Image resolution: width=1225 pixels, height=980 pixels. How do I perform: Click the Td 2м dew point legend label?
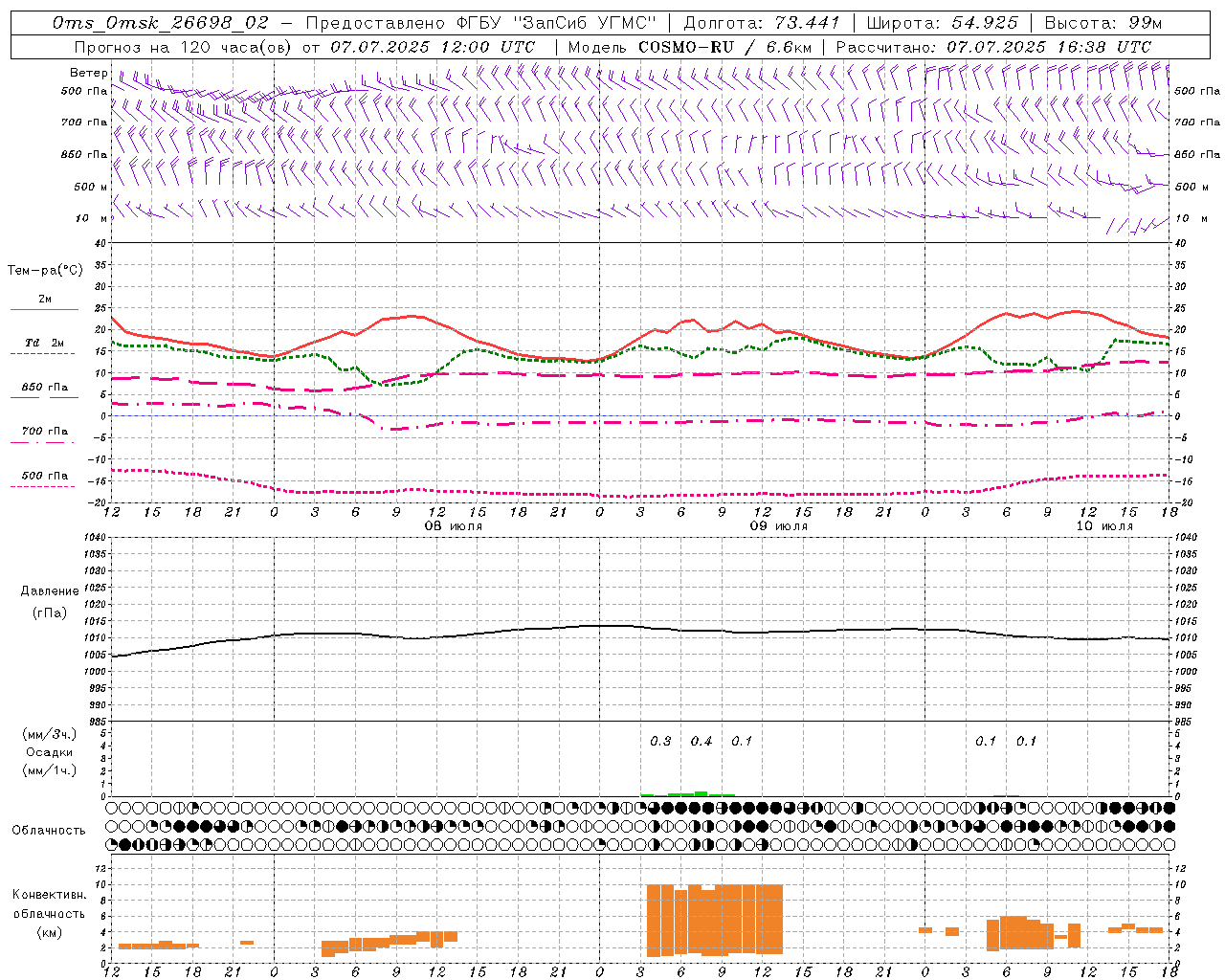(x=45, y=343)
